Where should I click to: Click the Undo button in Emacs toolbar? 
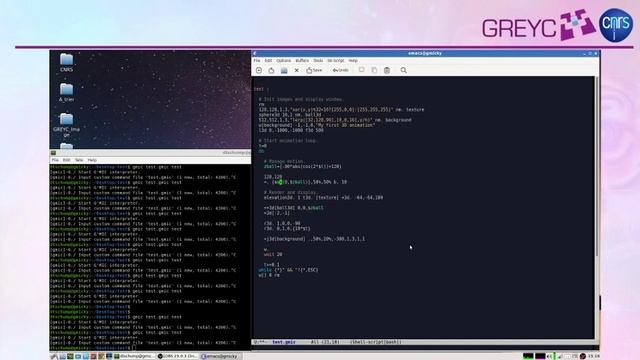(340, 70)
